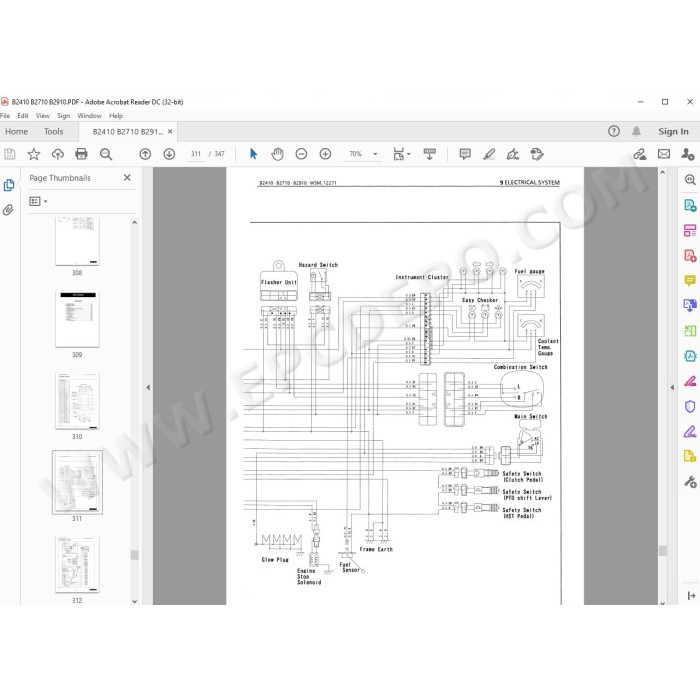Open the Window menu

(x=89, y=116)
